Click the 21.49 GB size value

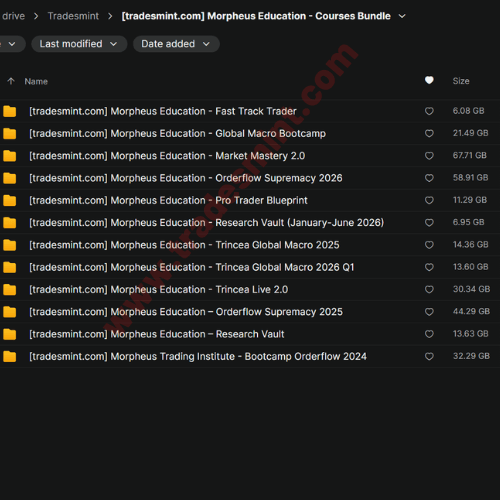tap(470, 133)
